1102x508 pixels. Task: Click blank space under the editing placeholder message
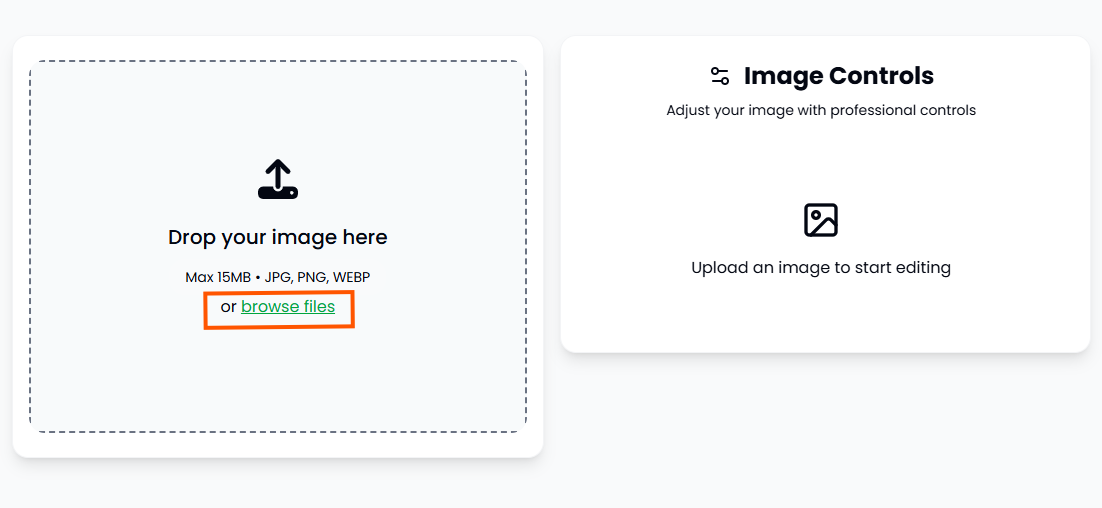coord(820,315)
